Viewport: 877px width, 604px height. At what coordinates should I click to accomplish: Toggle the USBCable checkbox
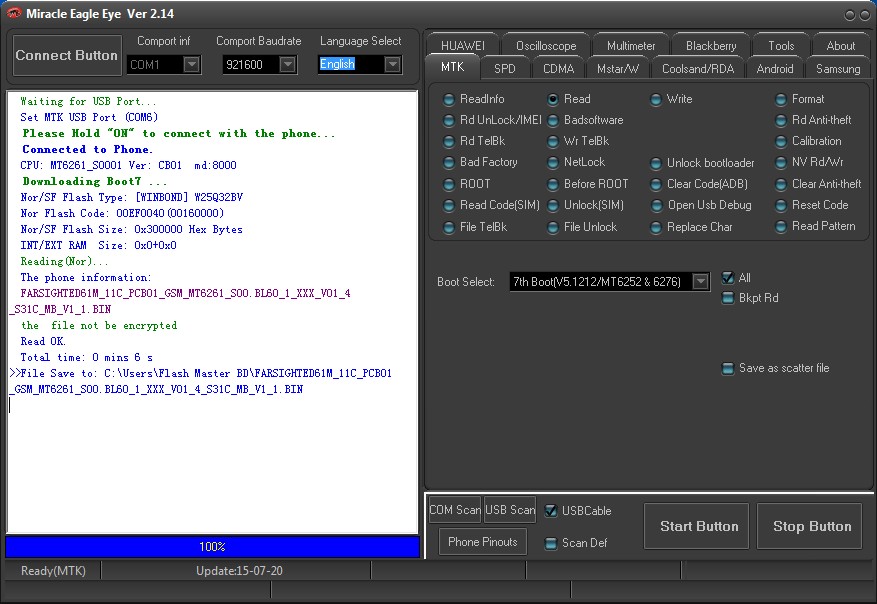click(551, 511)
